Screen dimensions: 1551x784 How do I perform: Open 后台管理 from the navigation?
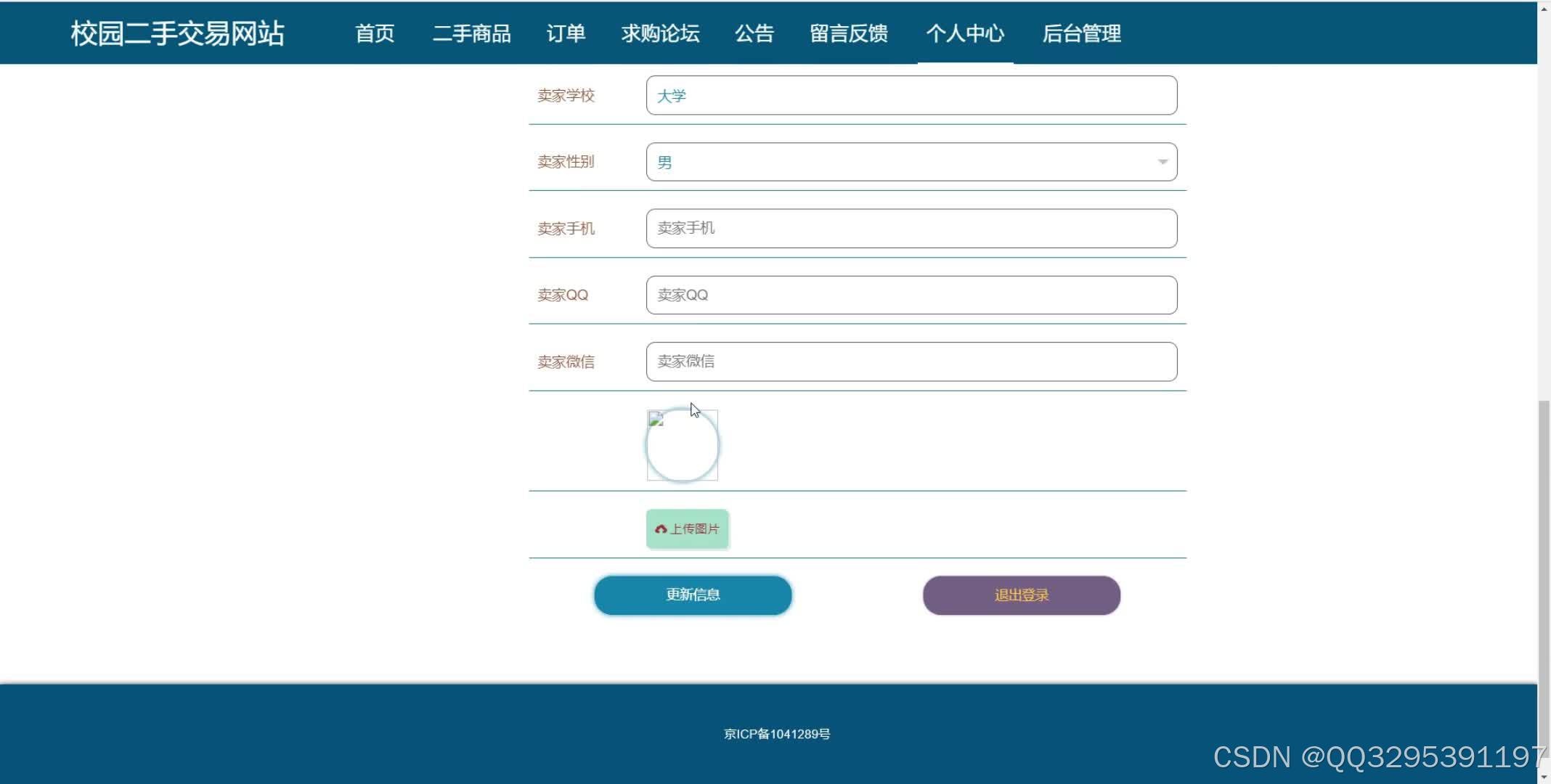coord(1082,33)
